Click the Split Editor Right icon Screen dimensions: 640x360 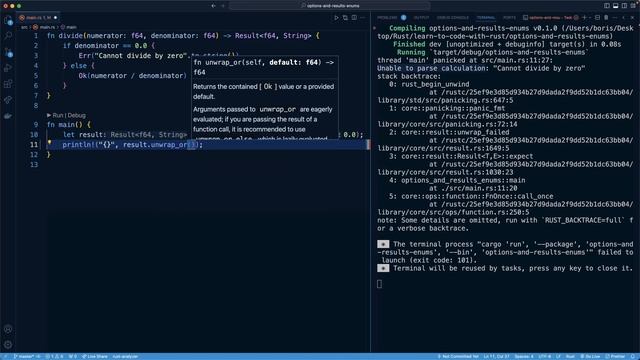coord(354,18)
